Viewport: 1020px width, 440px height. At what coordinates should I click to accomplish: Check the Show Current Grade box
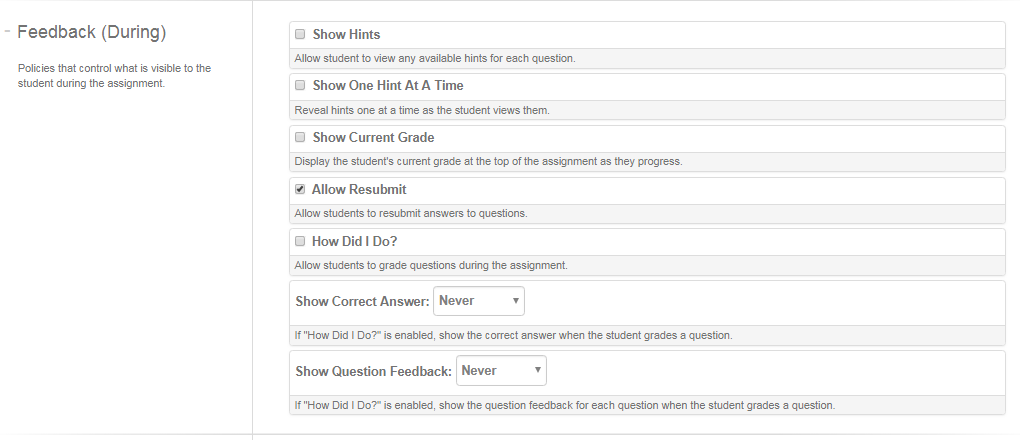(300, 138)
